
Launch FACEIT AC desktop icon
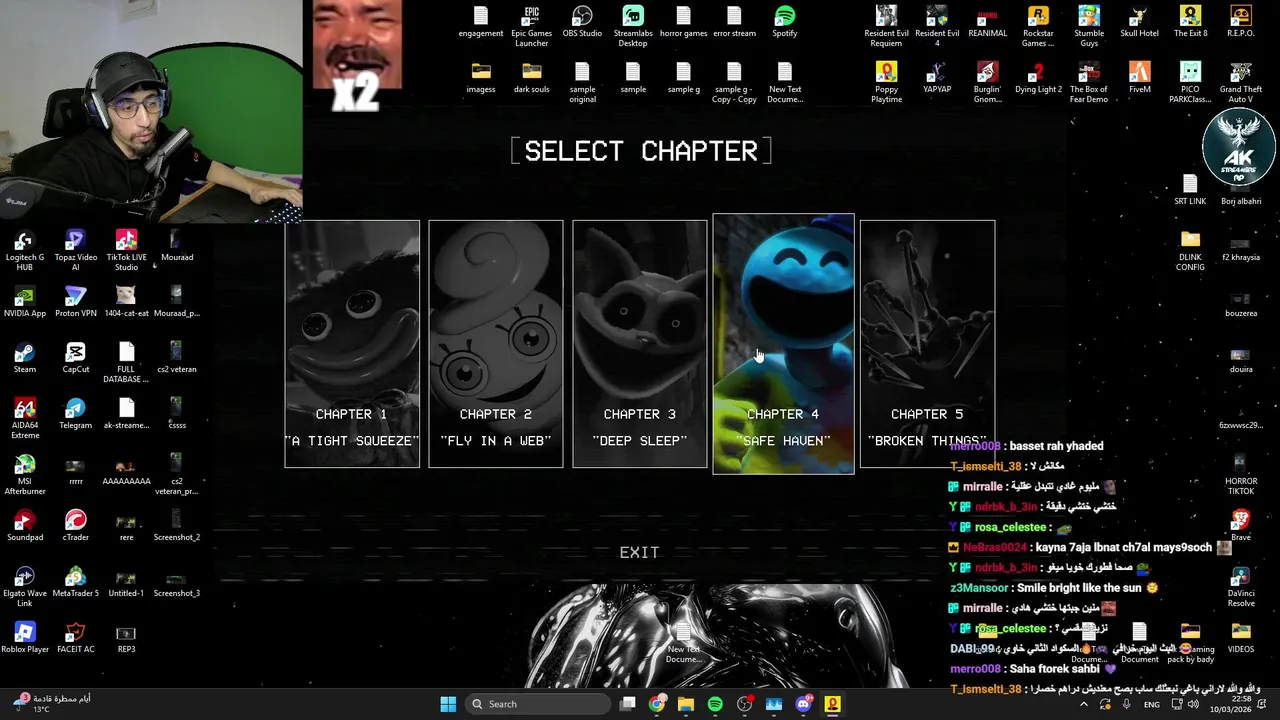click(75, 638)
